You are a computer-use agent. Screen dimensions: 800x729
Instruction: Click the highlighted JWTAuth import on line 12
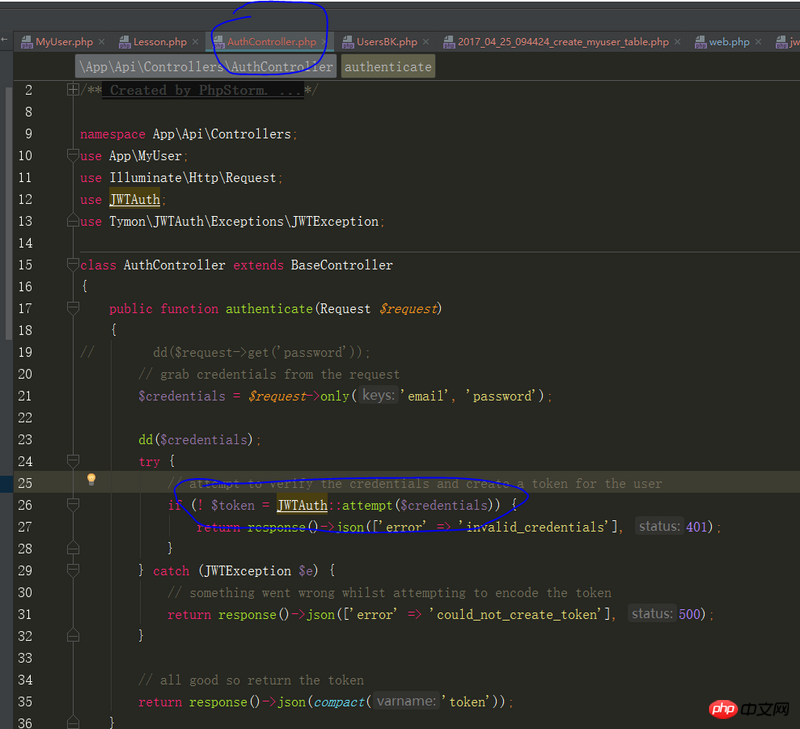click(135, 199)
